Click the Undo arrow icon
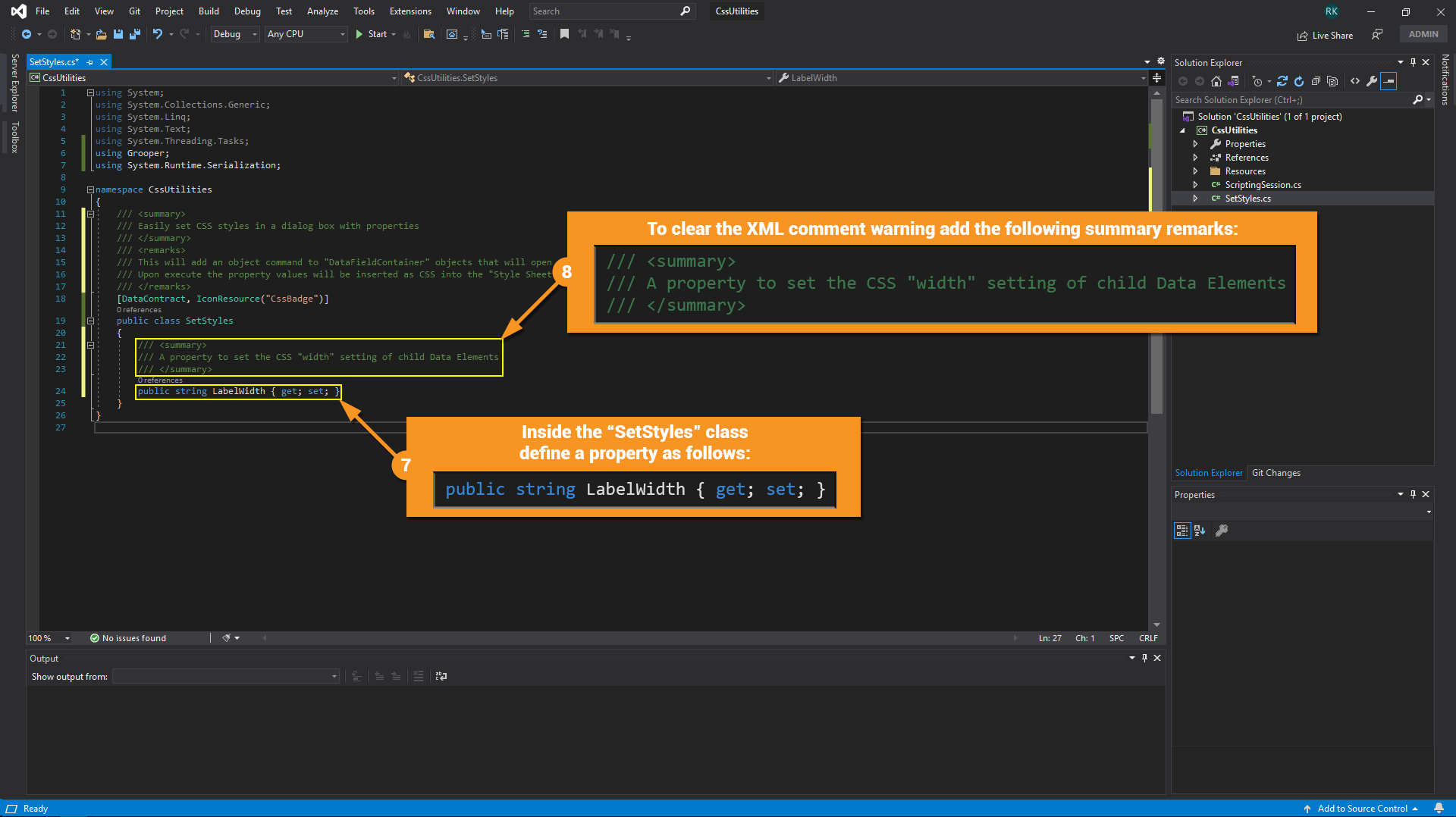Viewport: 1456px width, 817px height. 157,34
